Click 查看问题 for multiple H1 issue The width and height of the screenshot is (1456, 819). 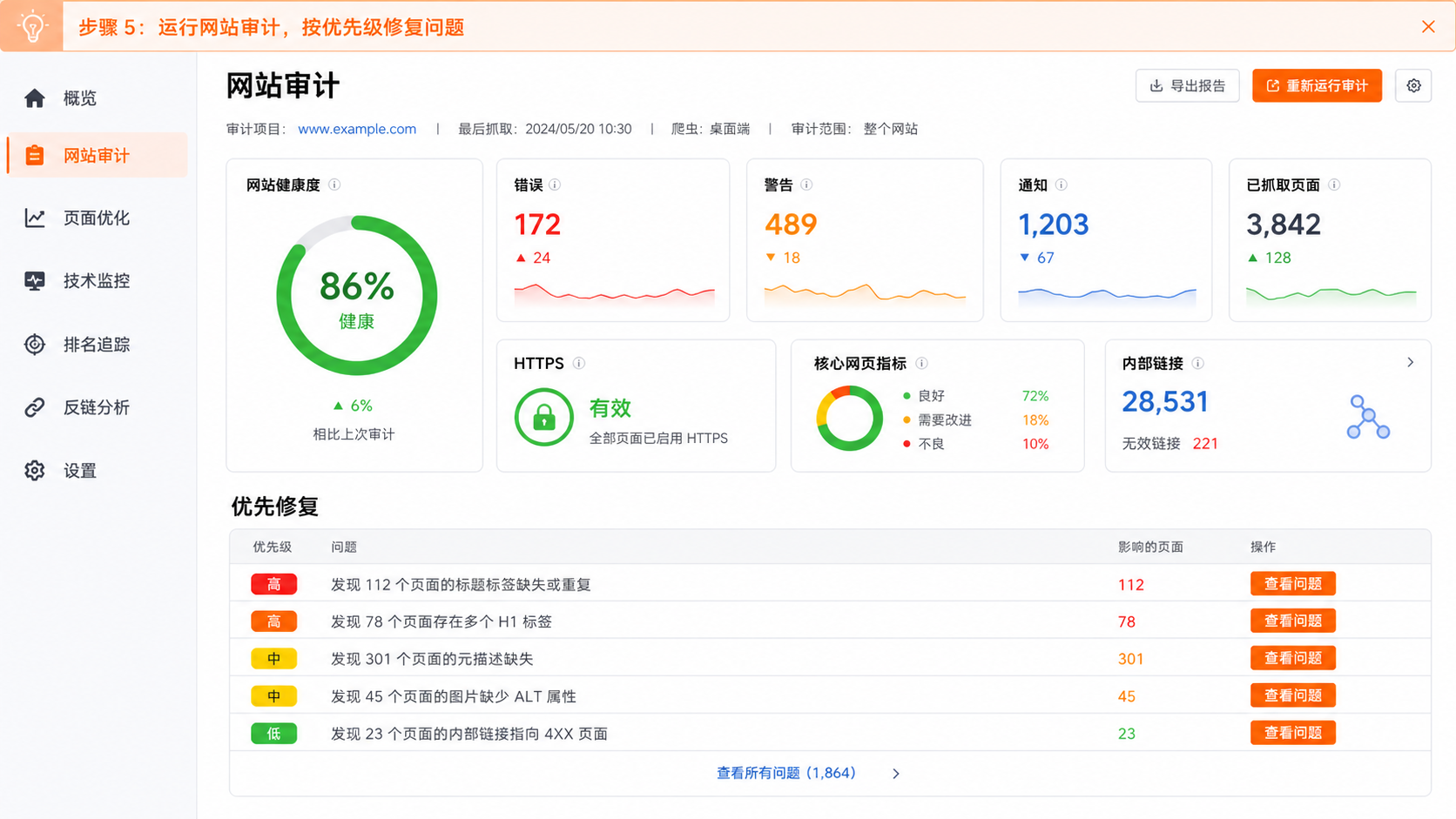[1293, 621]
